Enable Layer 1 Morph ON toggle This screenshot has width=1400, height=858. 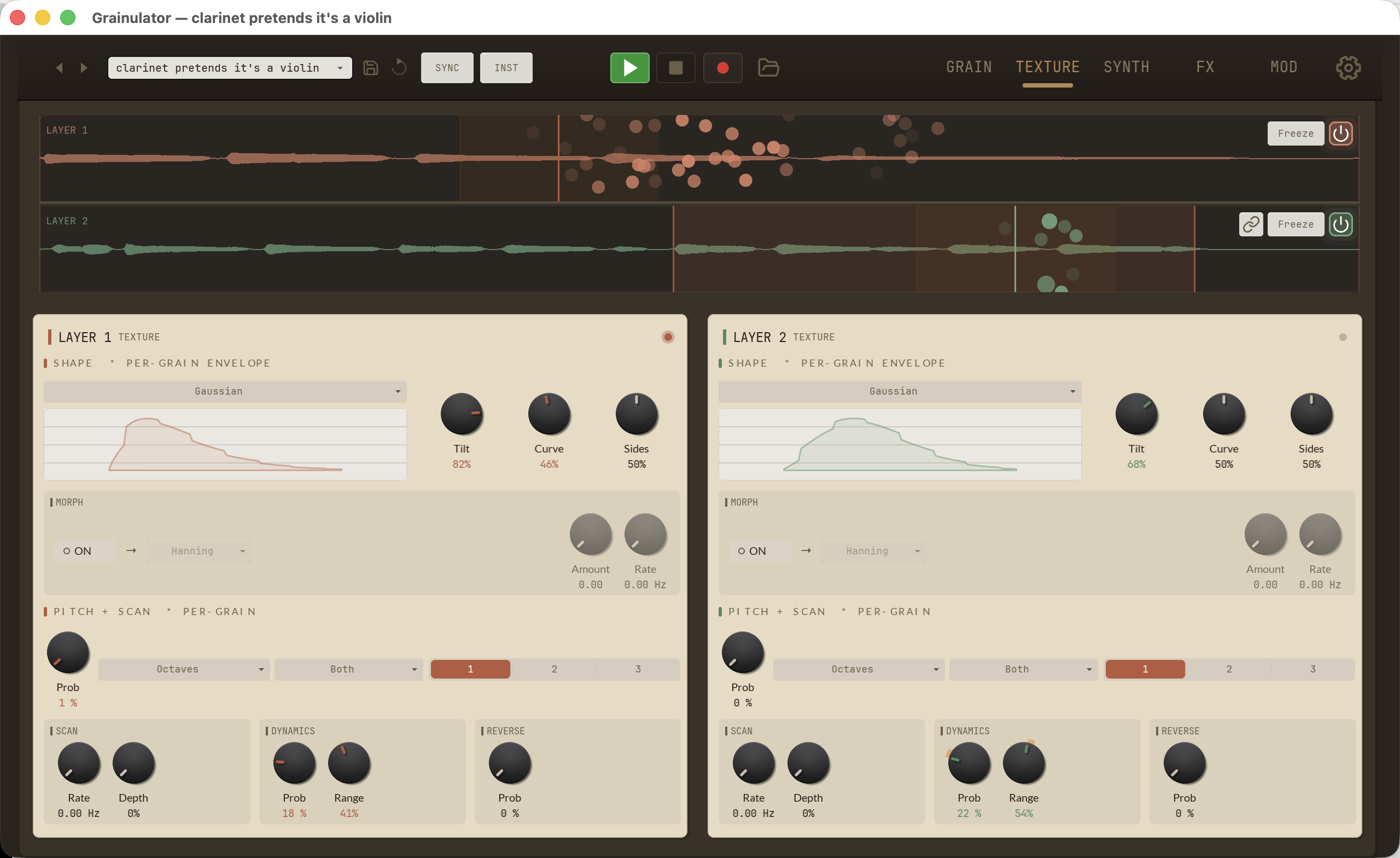coord(85,551)
